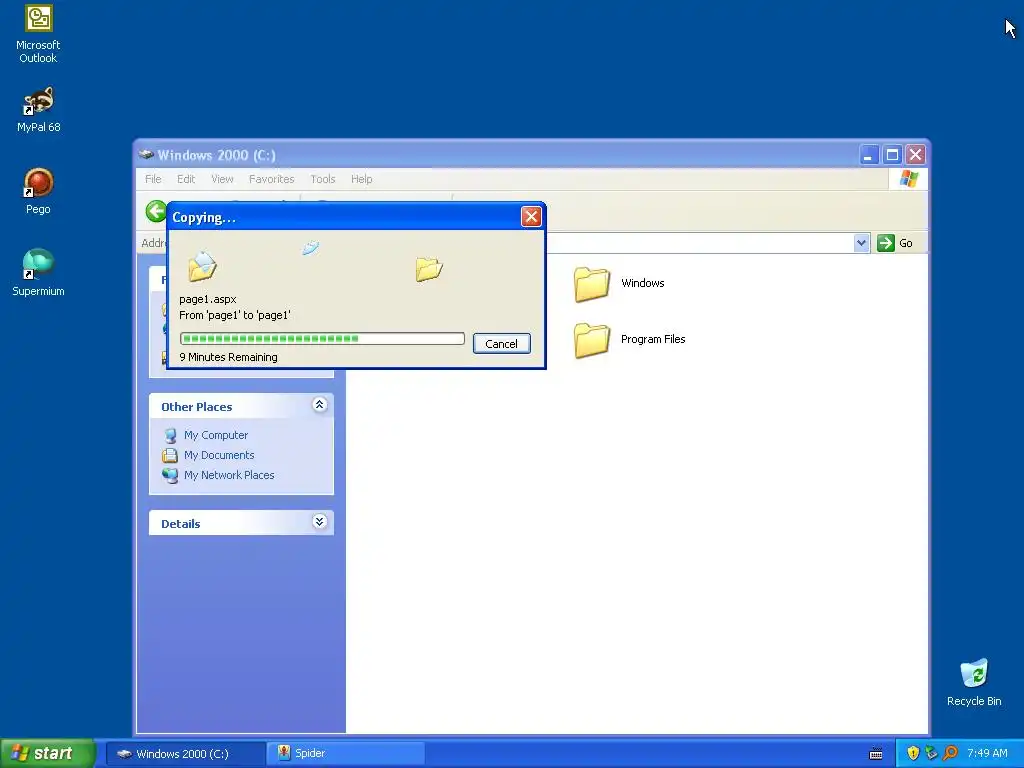Cancel the copying operation

(x=502, y=344)
